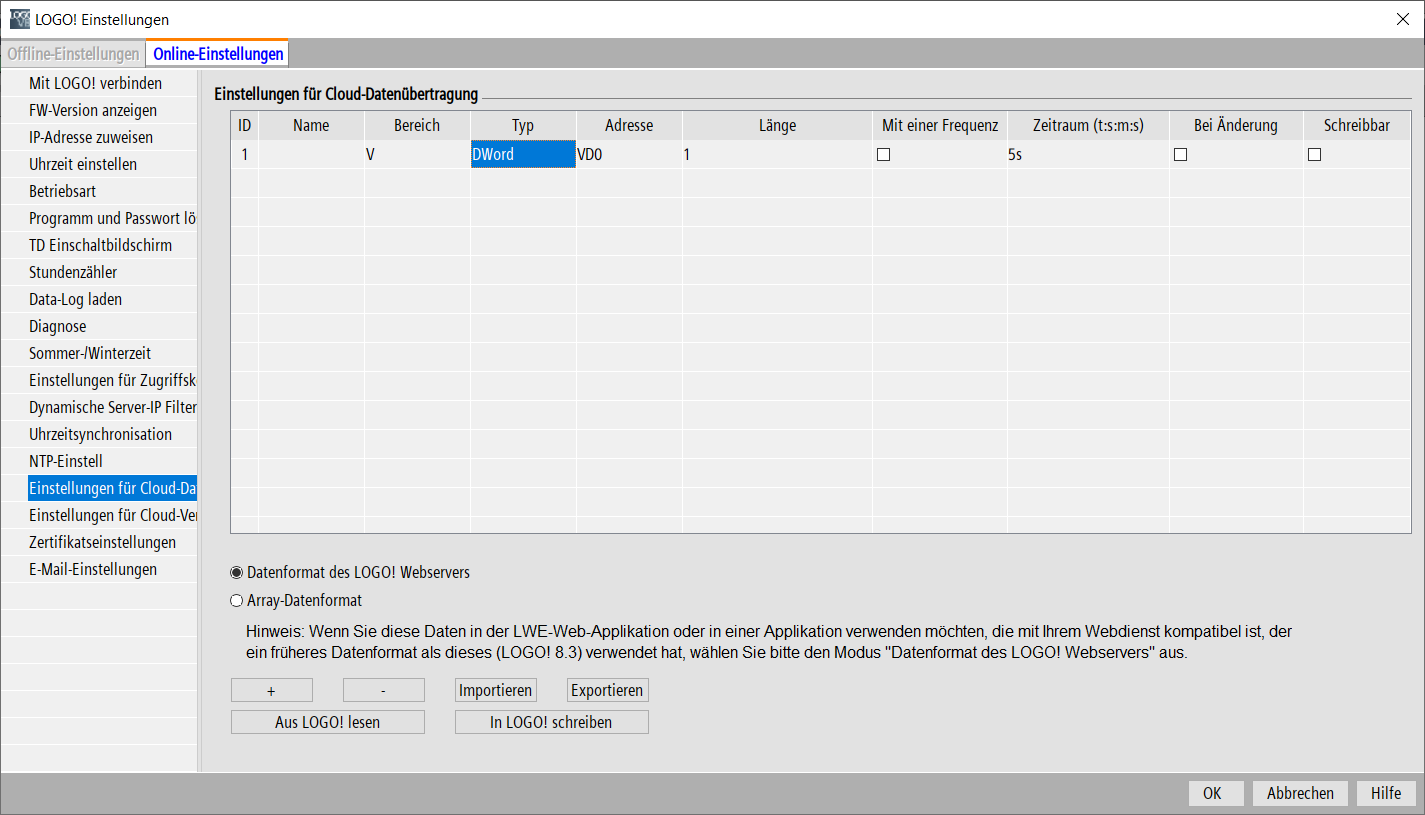The height and width of the screenshot is (815, 1425).
Task: Open Uhrzeitsynchronisation settings
Action: [99, 434]
